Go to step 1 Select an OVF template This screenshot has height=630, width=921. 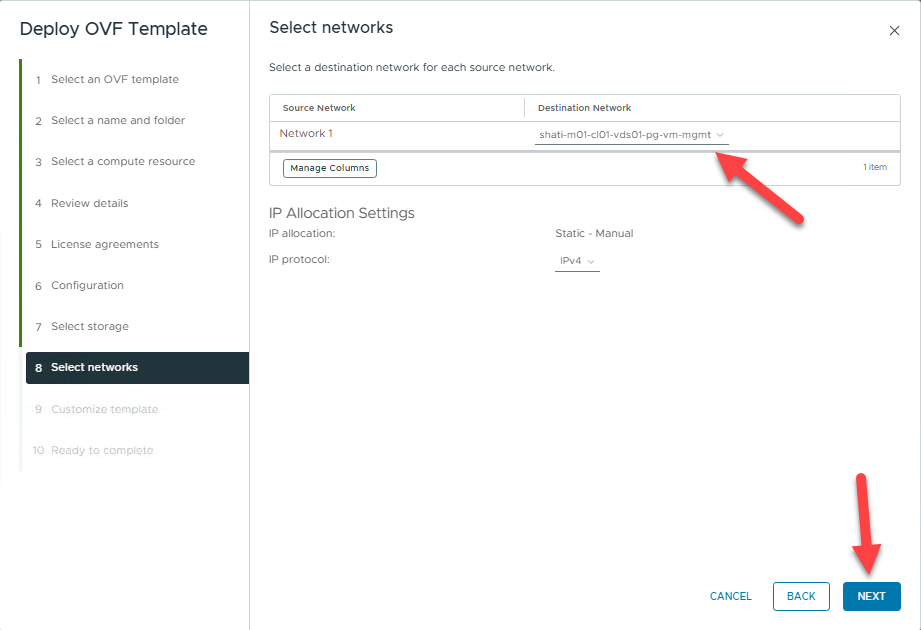114,80
